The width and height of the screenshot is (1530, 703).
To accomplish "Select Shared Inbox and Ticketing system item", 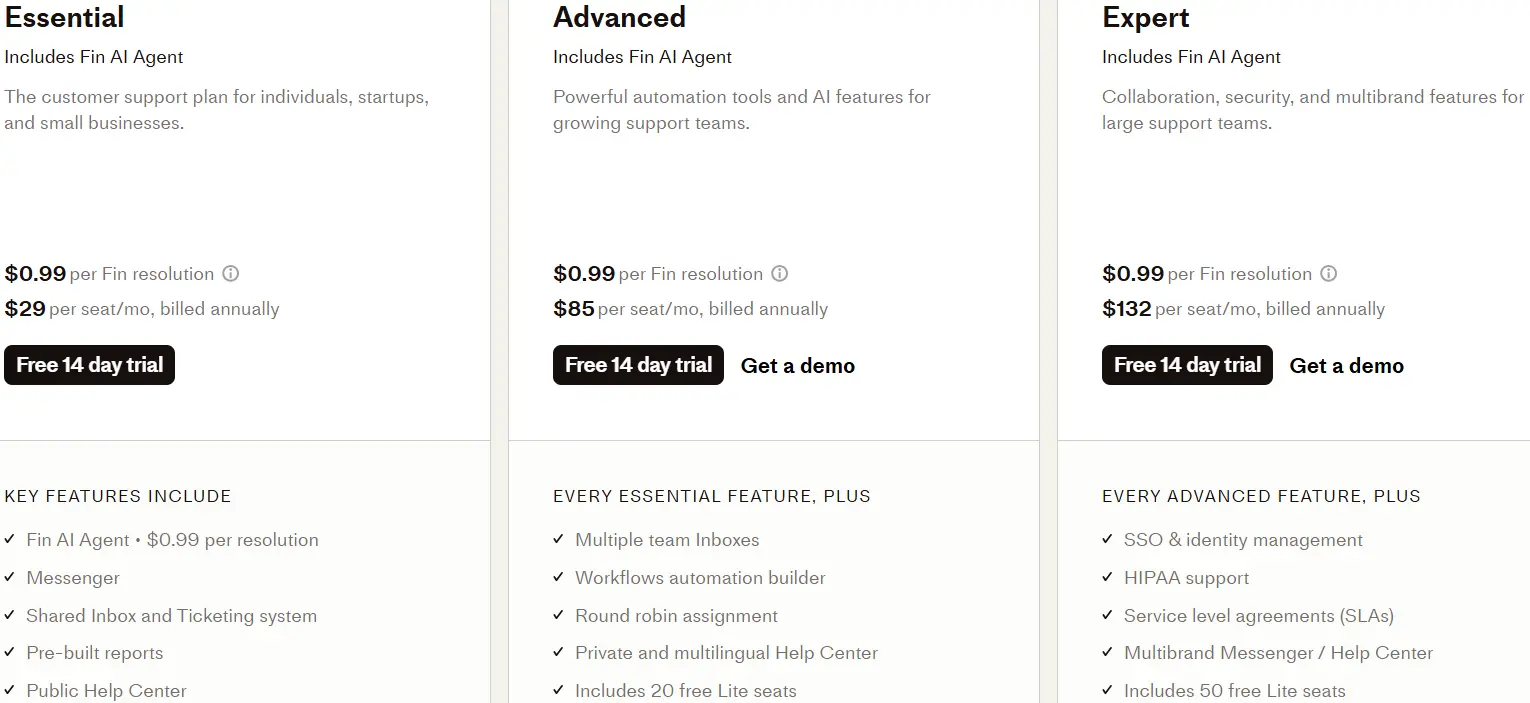I will click(x=171, y=616).
